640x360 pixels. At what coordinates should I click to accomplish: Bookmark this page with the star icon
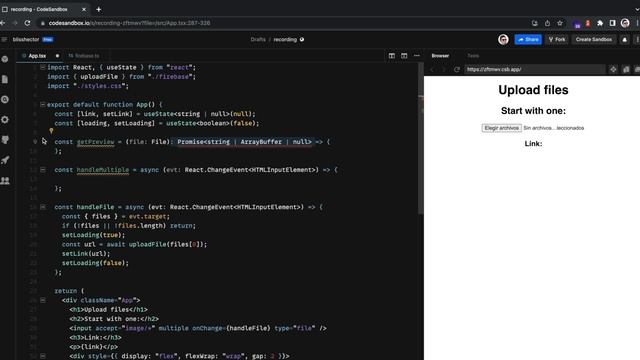560,23
